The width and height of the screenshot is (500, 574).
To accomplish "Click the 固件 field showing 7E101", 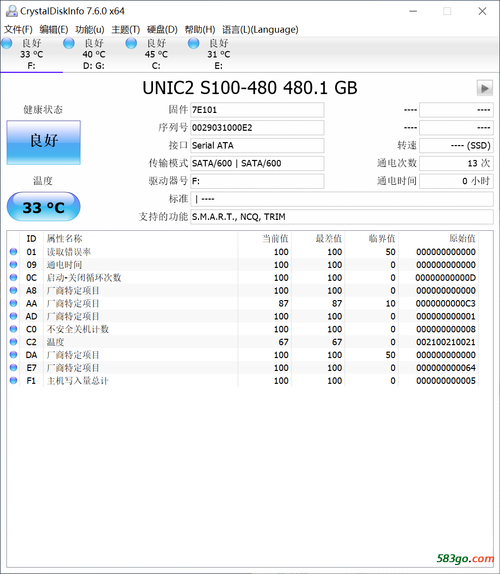I will tap(257, 110).
